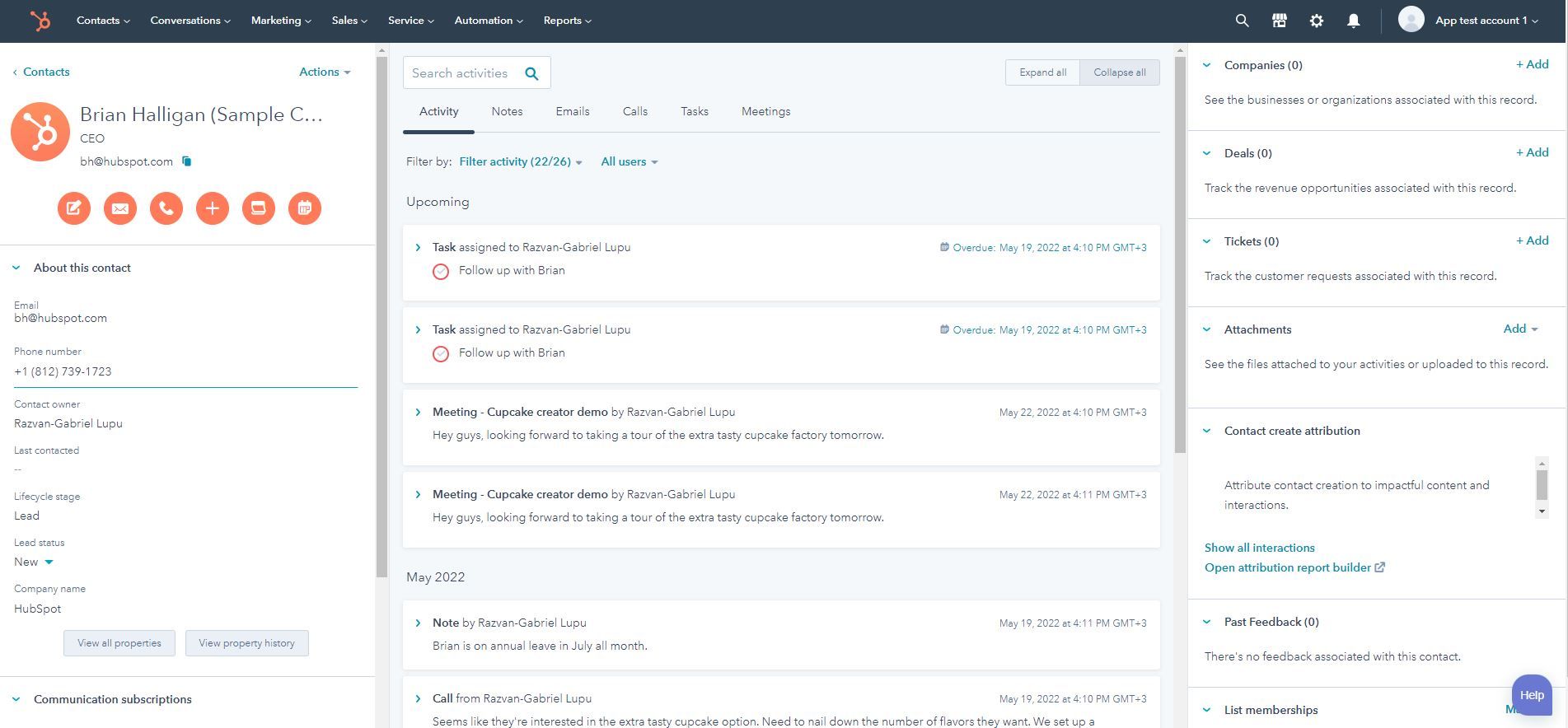This screenshot has width=1568, height=728.
Task: Click View property history
Action: (246, 643)
